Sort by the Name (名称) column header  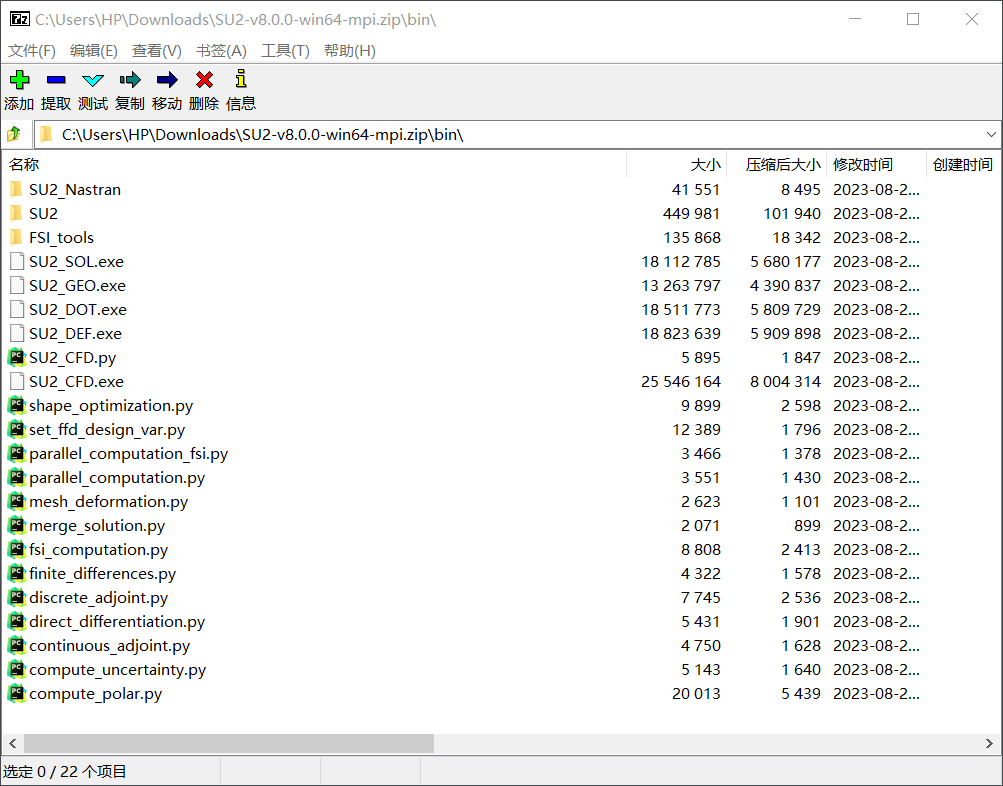25,165
